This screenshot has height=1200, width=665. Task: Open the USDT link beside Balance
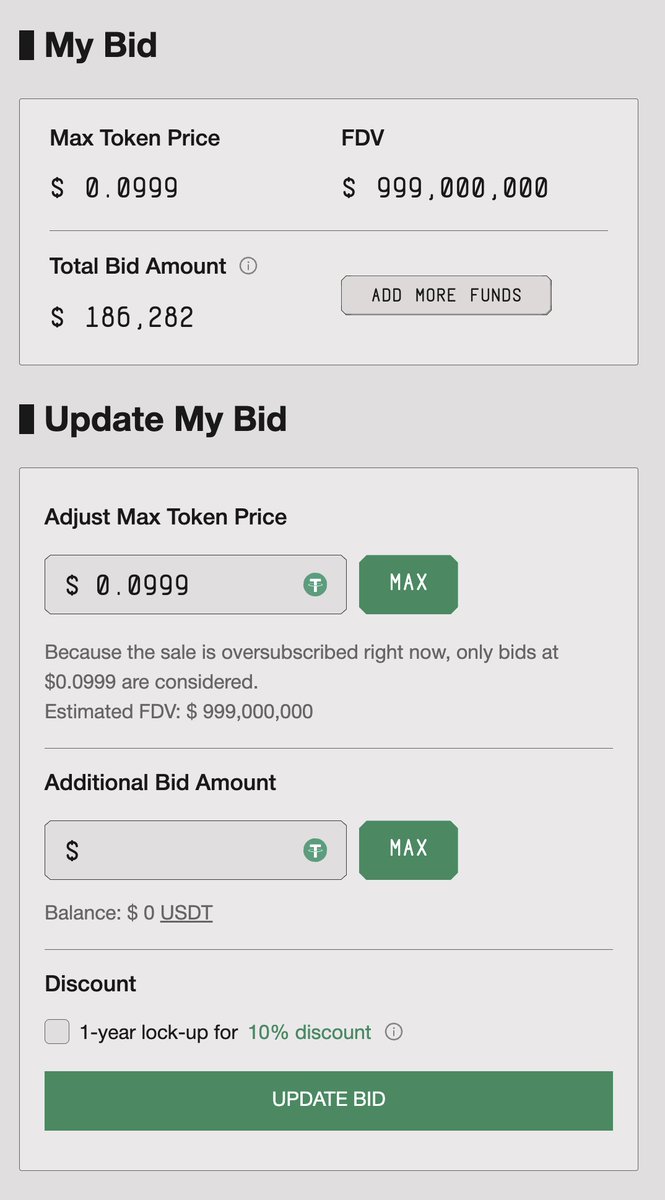coord(186,913)
